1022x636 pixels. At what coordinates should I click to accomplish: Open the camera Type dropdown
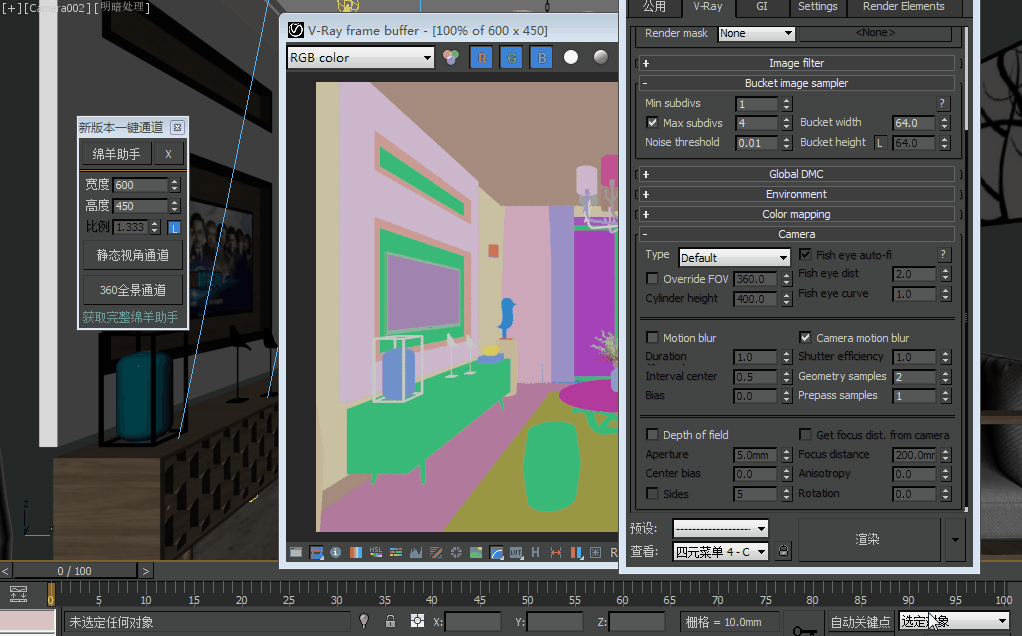733,258
